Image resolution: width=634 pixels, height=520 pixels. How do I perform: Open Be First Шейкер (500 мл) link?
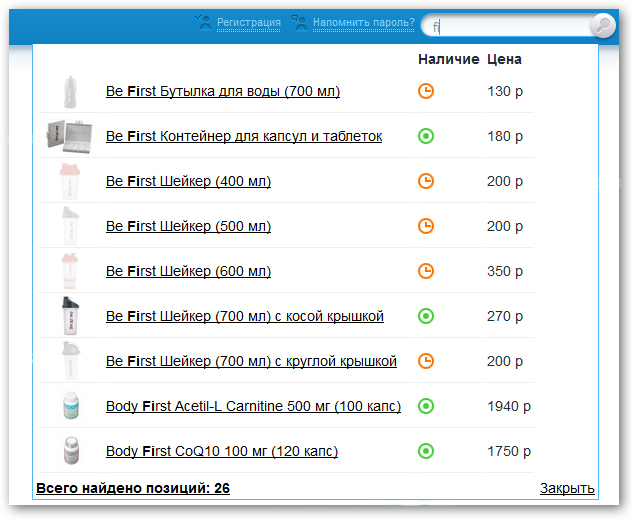pyautogui.click(x=188, y=226)
